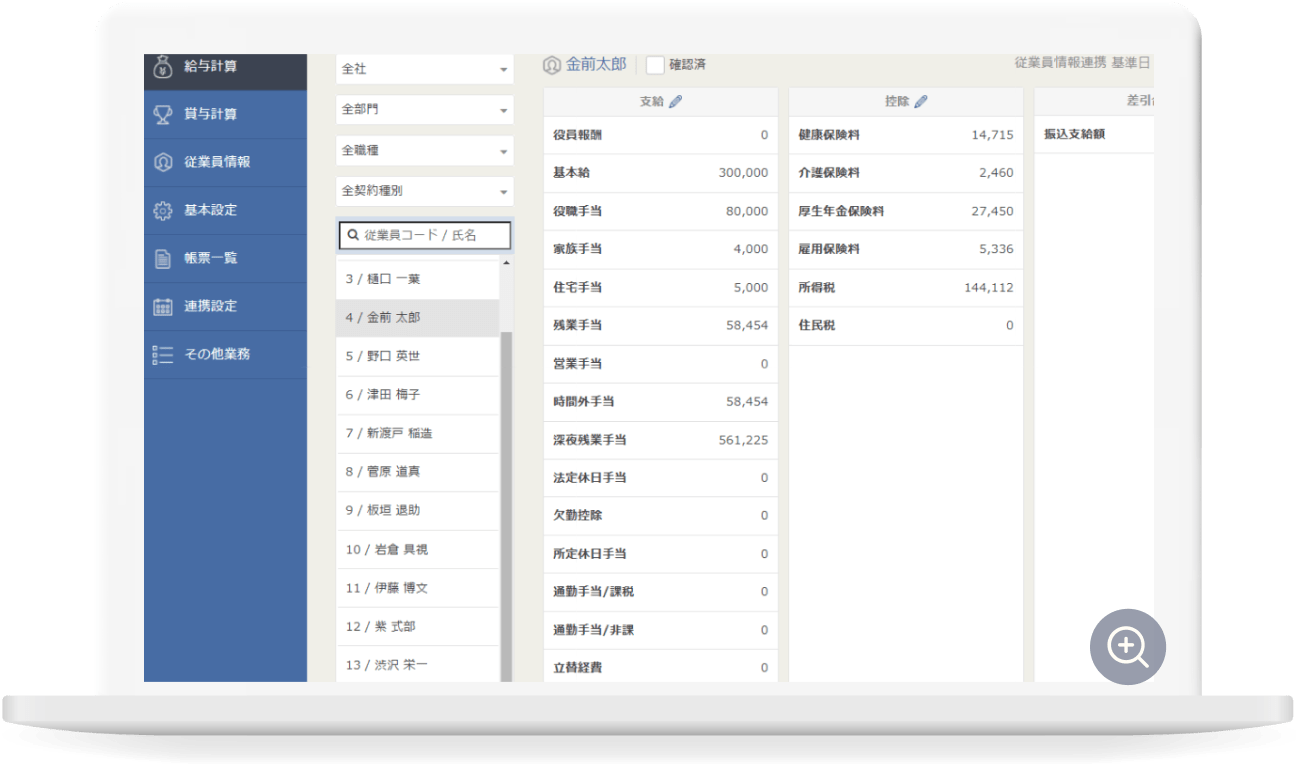Click the 住民税 row label

tap(817, 325)
